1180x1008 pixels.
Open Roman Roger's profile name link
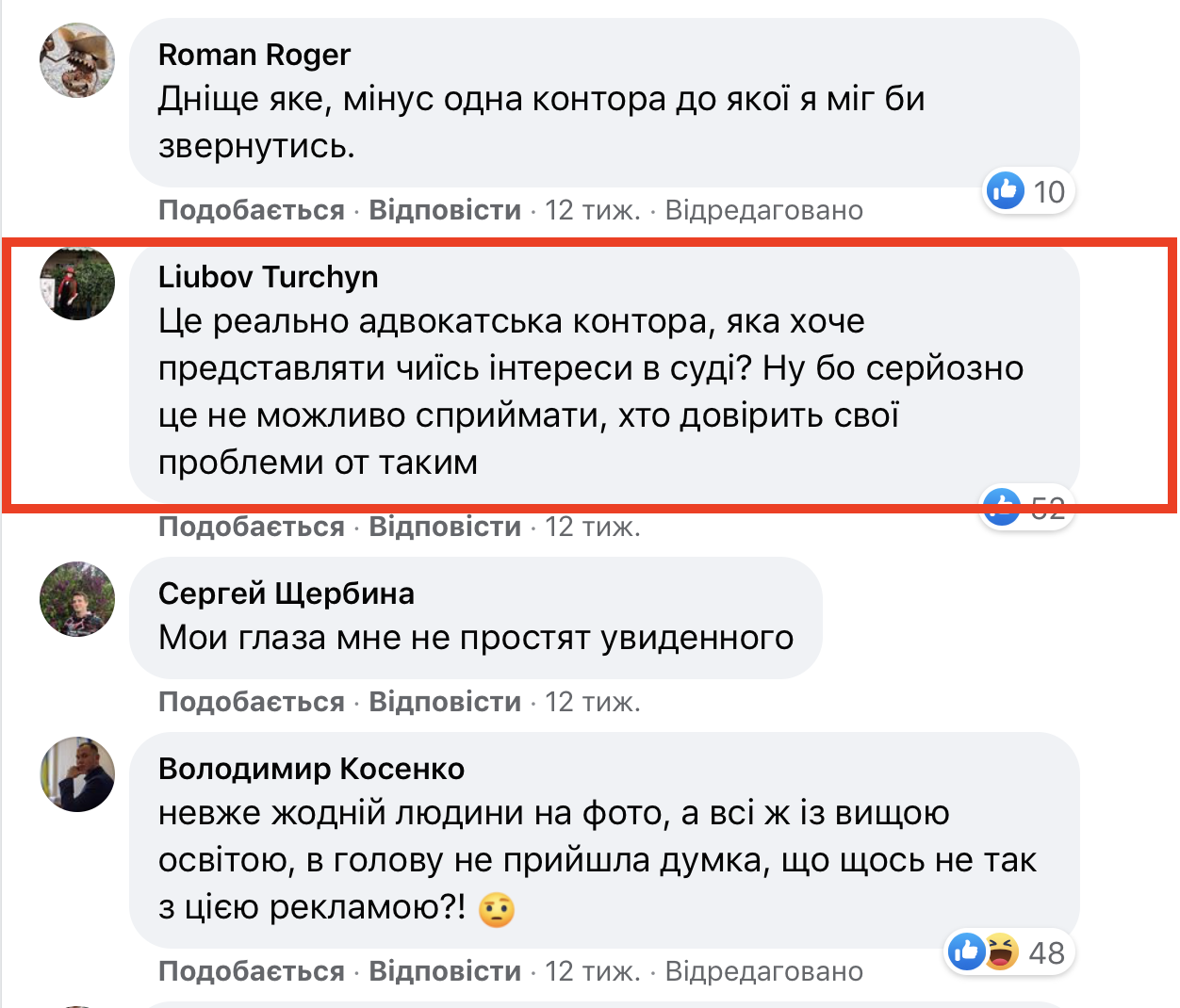[x=254, y=55]
